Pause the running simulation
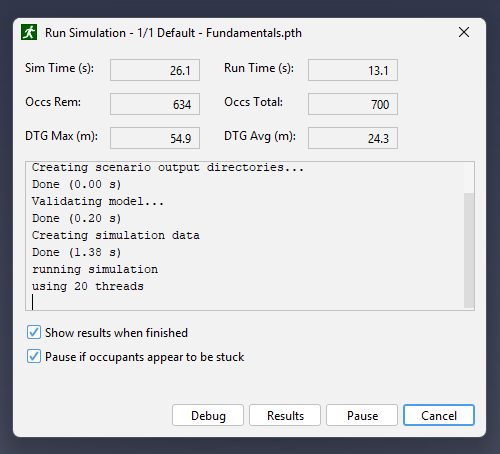The width and height of the screenshot is (500, 454). pyautogui.click(x=362, y=415)
